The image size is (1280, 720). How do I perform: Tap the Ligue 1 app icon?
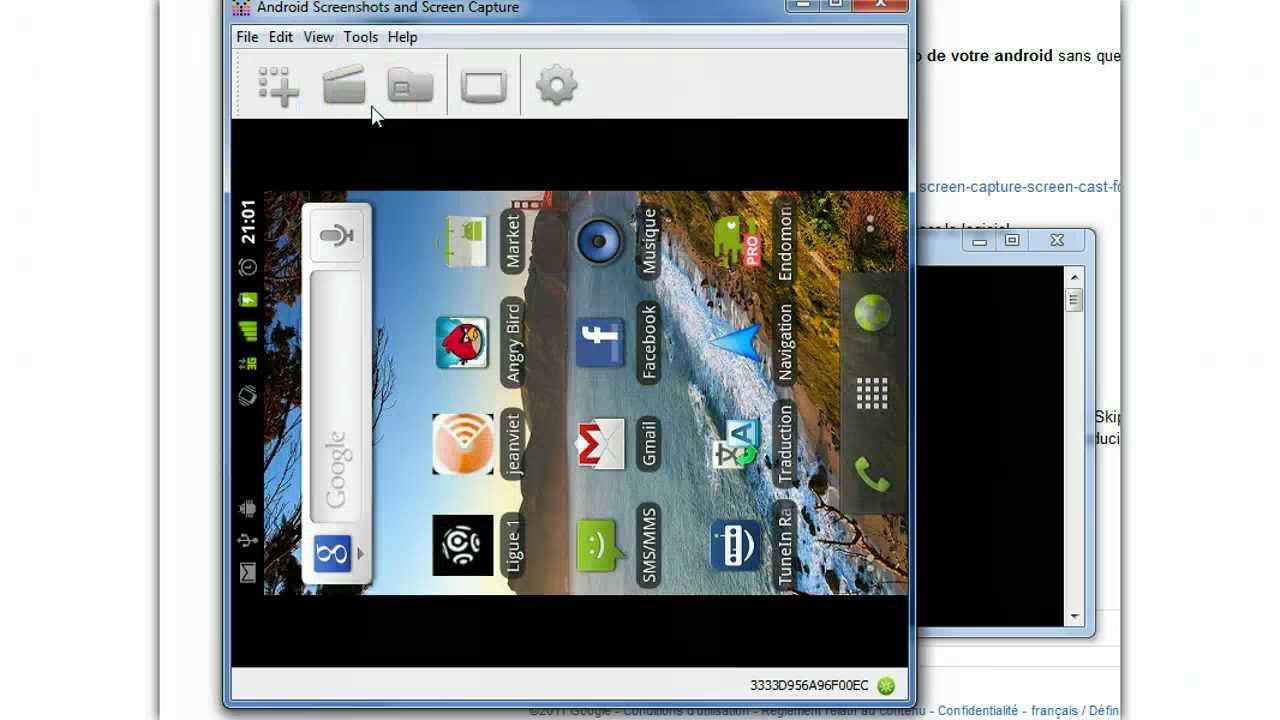coord(463,545)
